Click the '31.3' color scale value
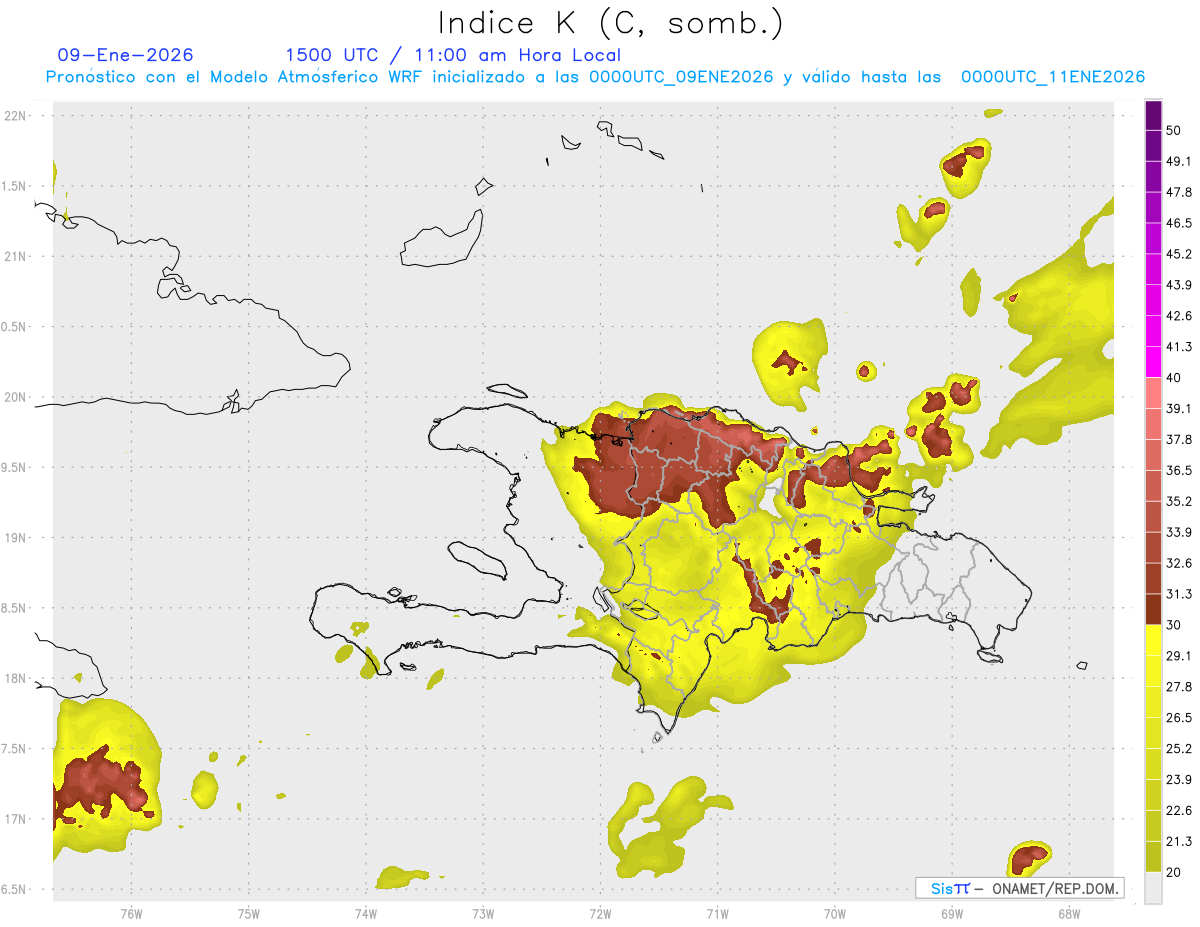This screenshot has height=927, width=1200. pos(1179,594)
